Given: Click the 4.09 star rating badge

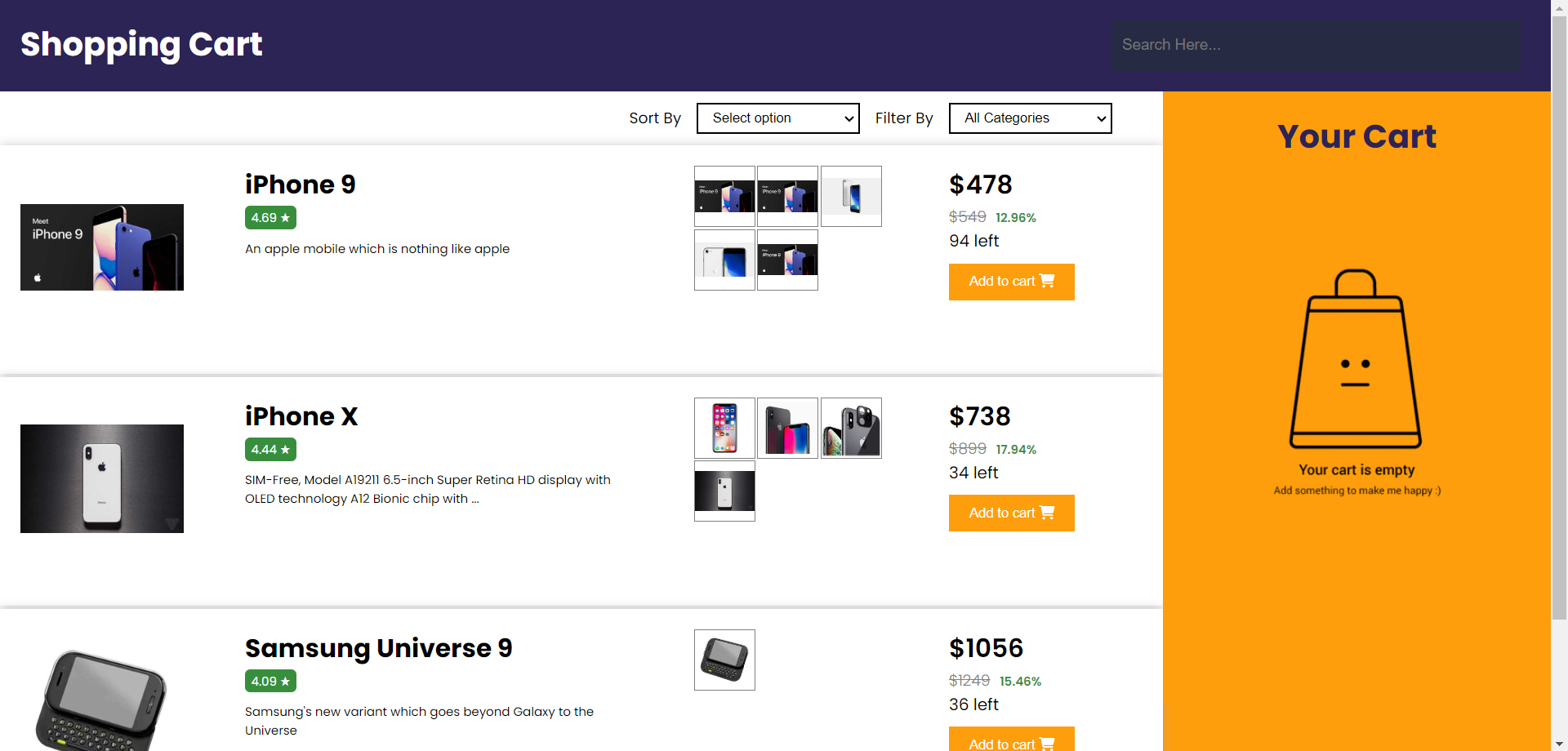Looking at the screenshot, I should [x=270, y=681].
